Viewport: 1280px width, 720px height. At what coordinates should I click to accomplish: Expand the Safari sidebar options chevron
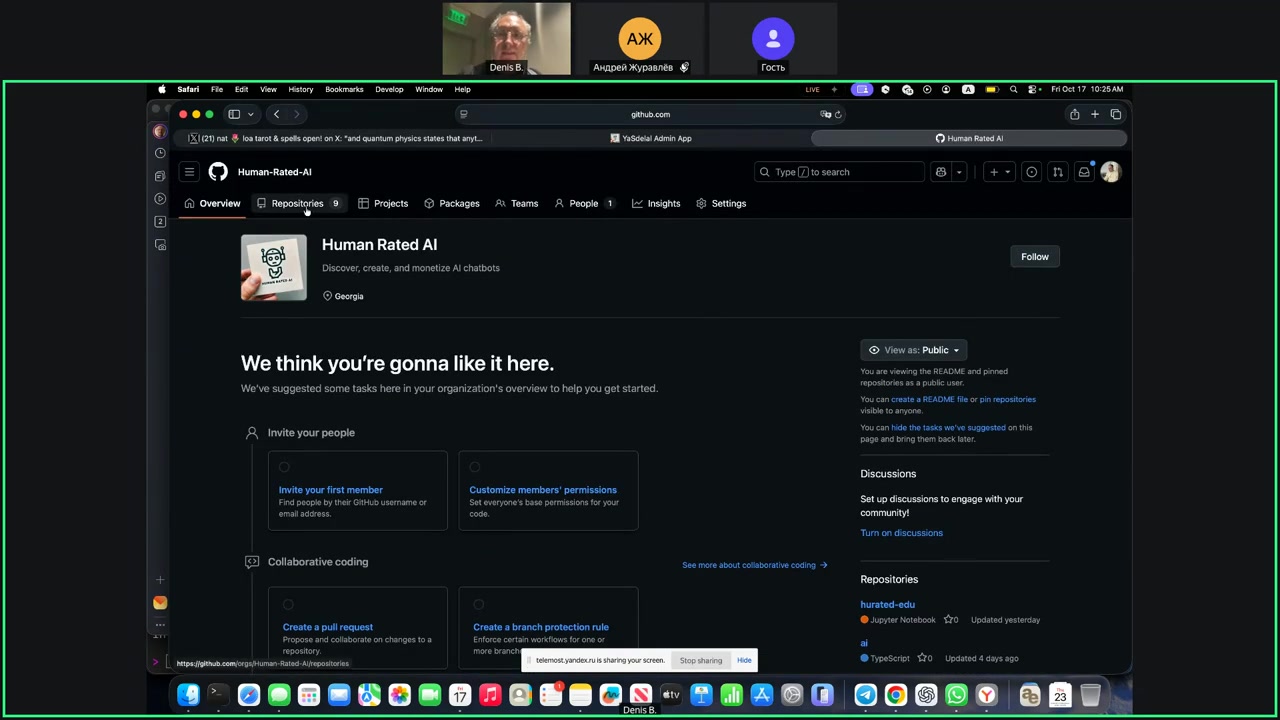250,114
